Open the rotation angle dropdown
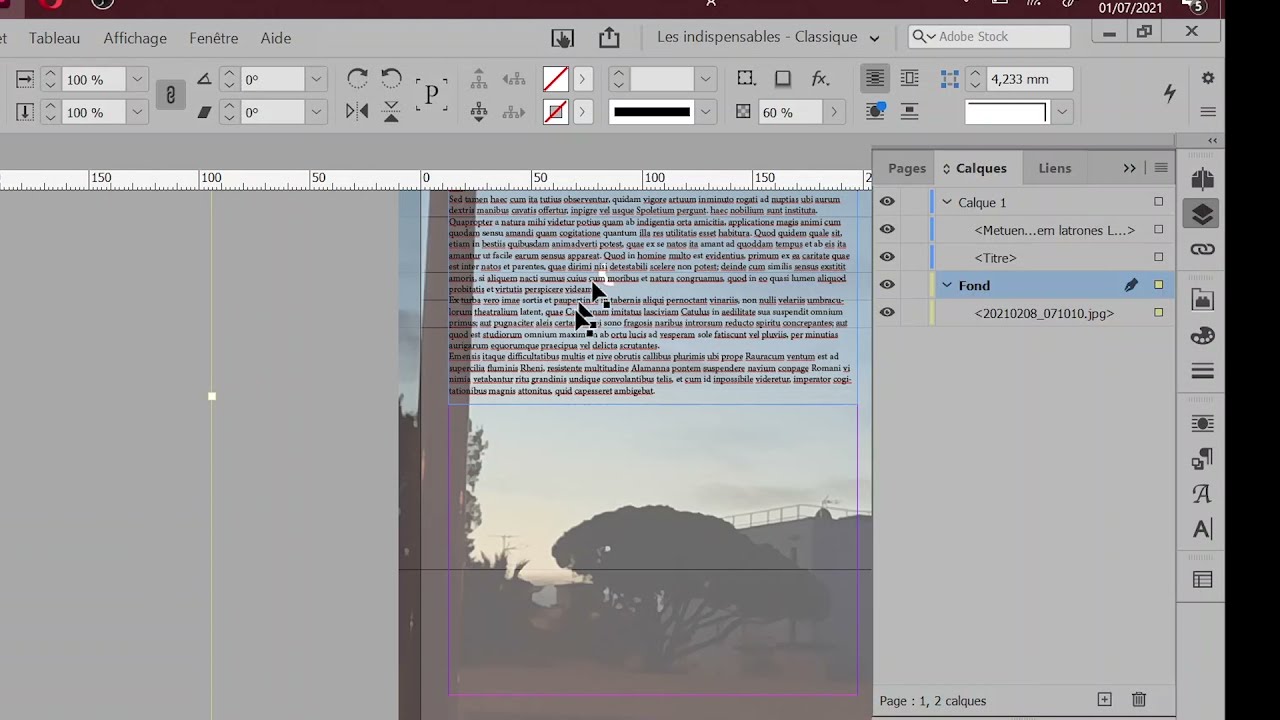This screenshot has width=1280, height=720. click(x=316, y=79)
